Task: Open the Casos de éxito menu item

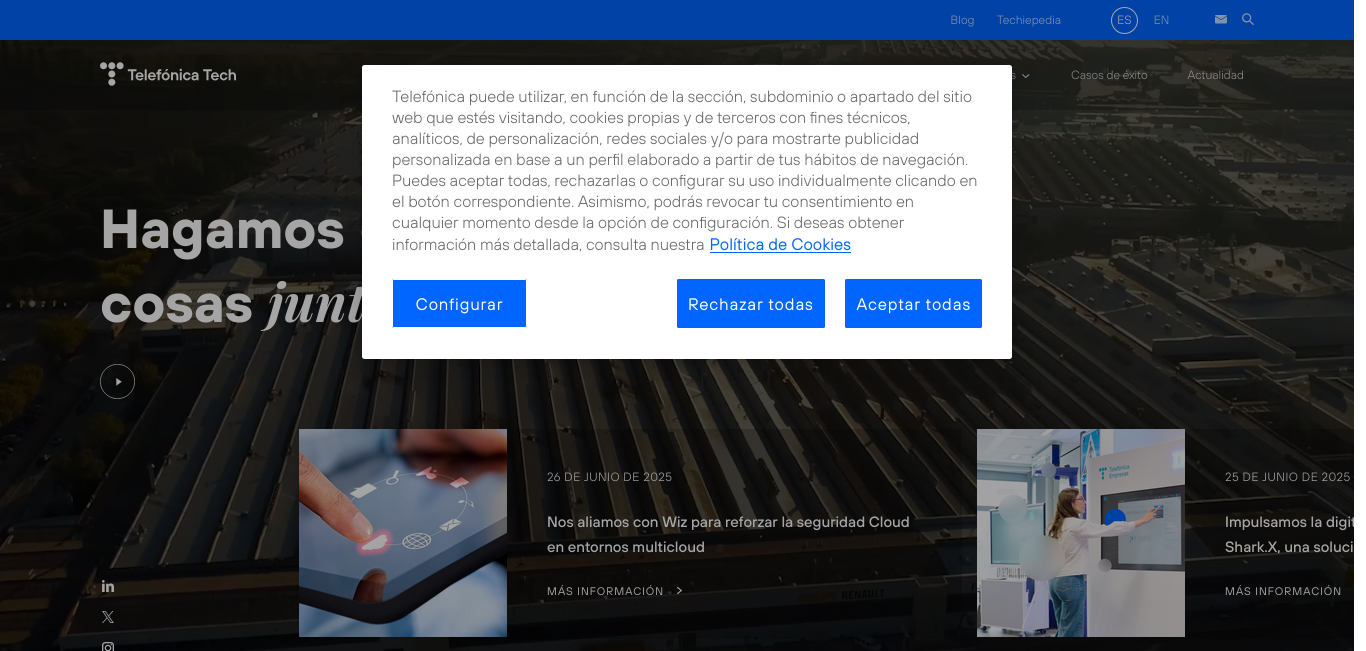Action: pos(1108,75)
